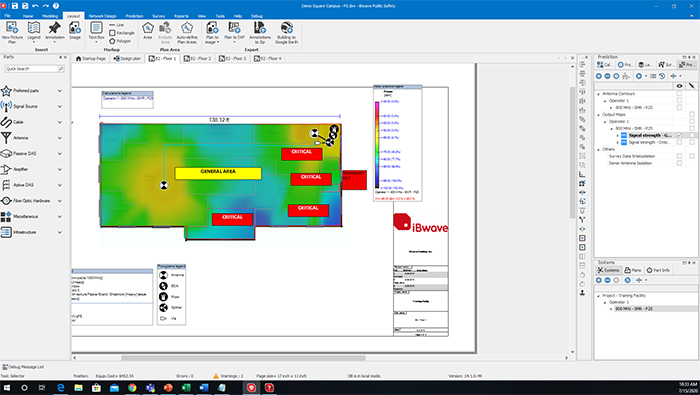Click Annotations to Zip icon
This screenshot has height=395, width=700.
pyautogui.click(x=260, y=28)
